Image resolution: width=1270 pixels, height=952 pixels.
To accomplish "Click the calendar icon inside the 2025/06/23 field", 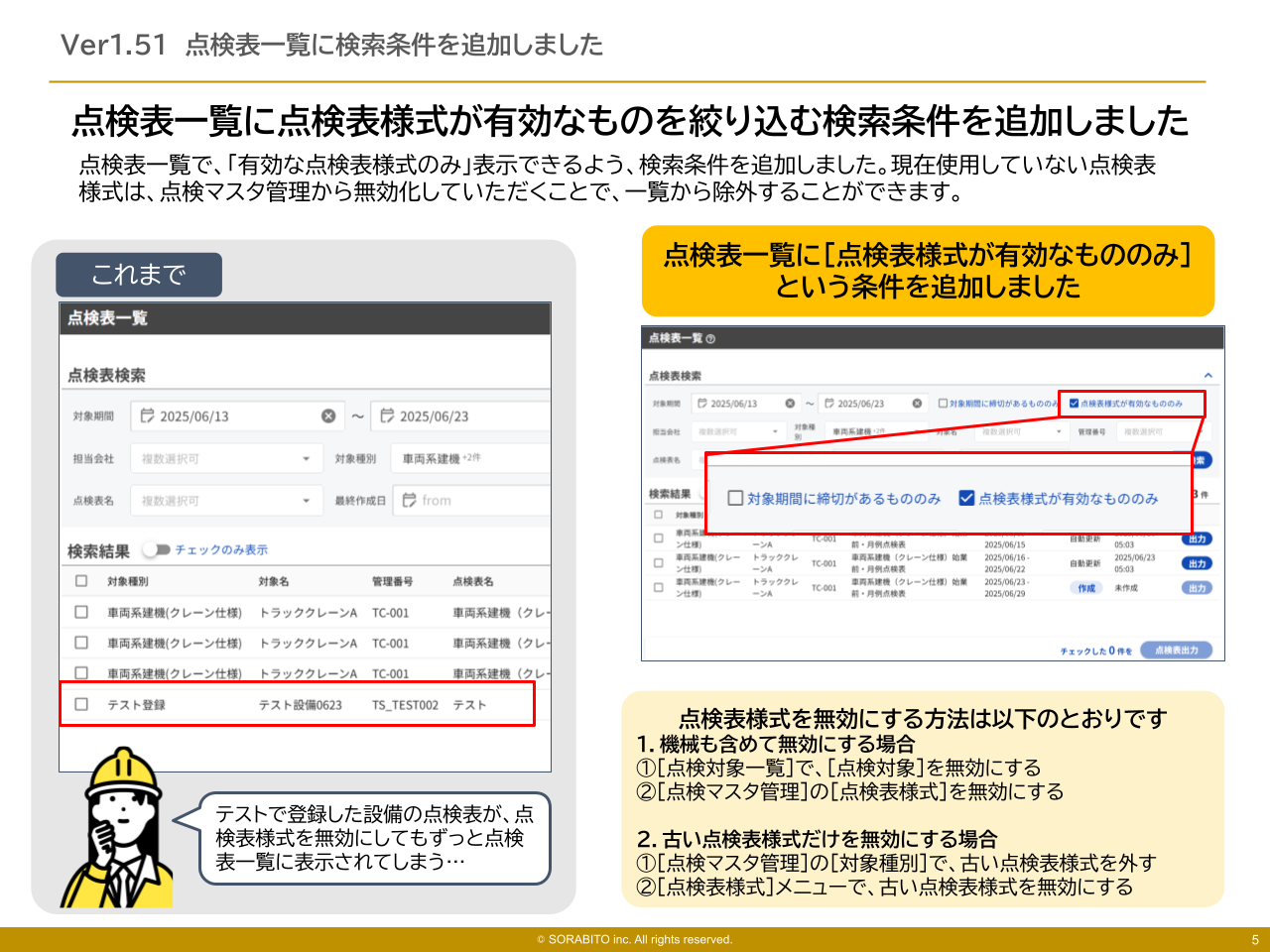I will point(387,416).
